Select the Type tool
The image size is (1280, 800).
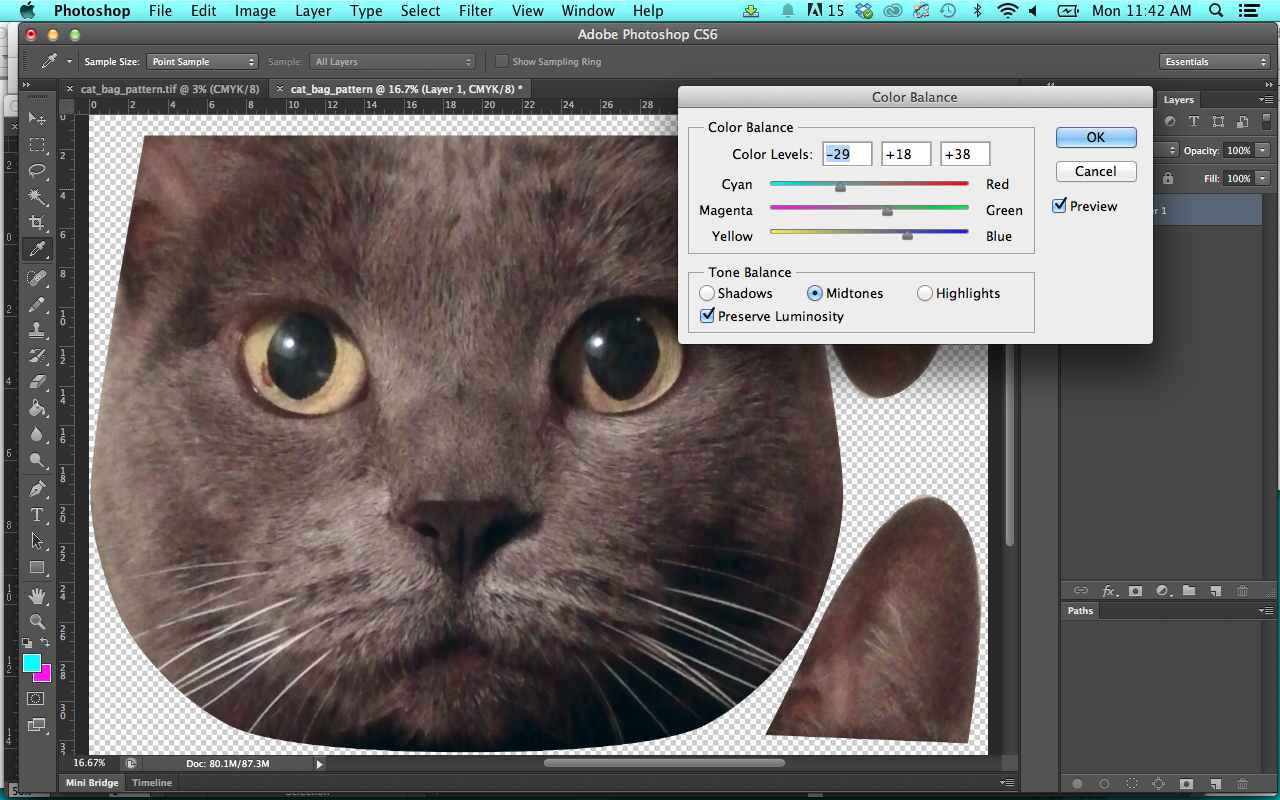36,515
